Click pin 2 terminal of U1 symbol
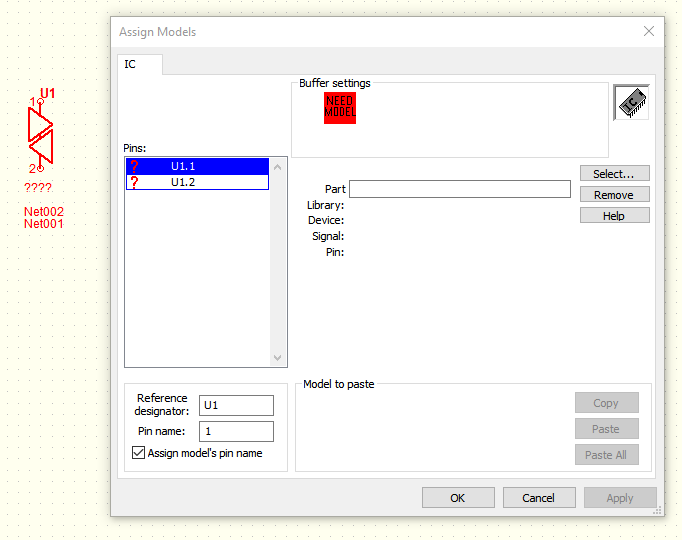682x540 pixels. pyautogui.click(x=40, y=168)
